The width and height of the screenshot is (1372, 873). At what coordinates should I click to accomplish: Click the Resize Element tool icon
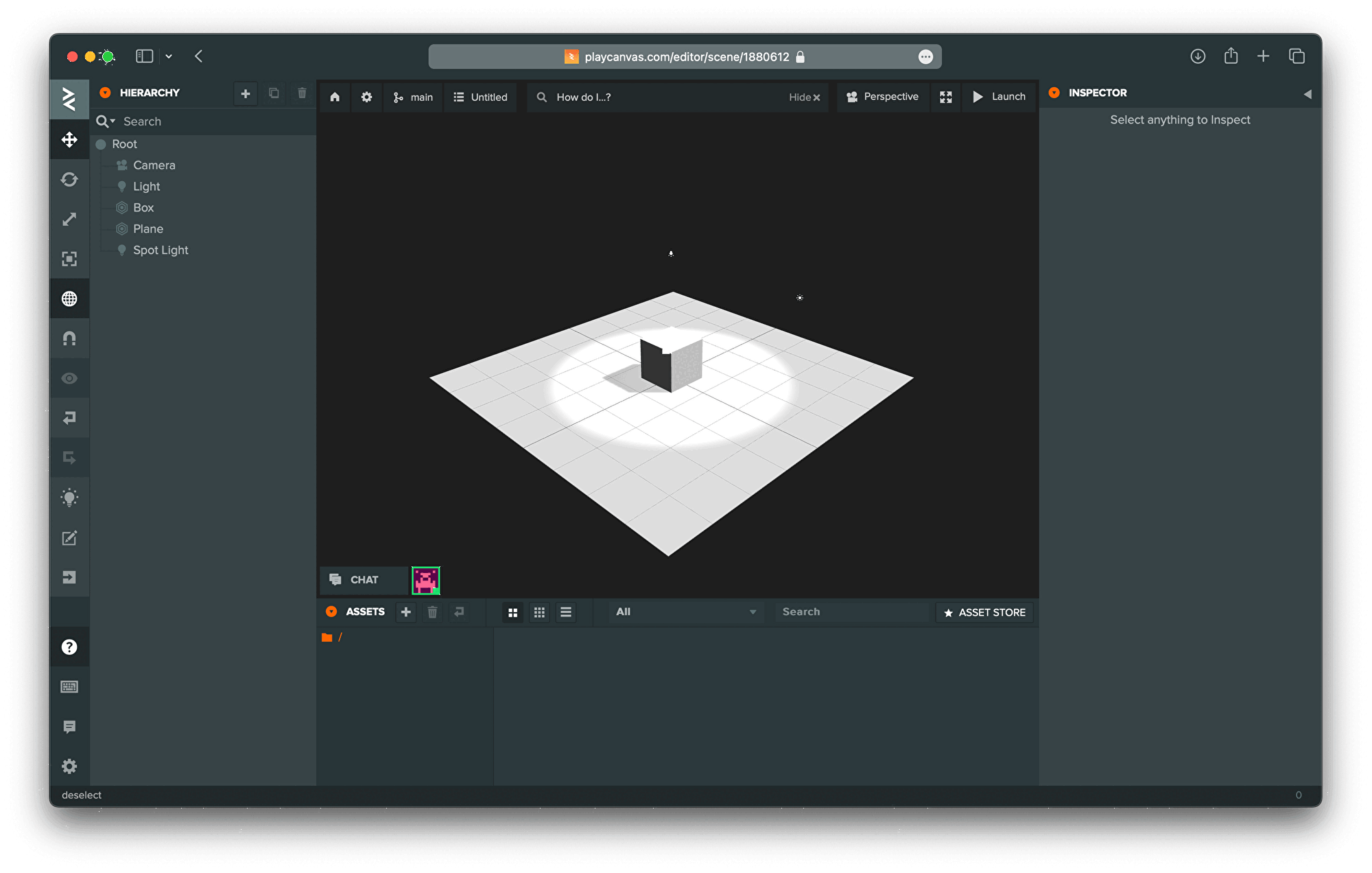69,259
